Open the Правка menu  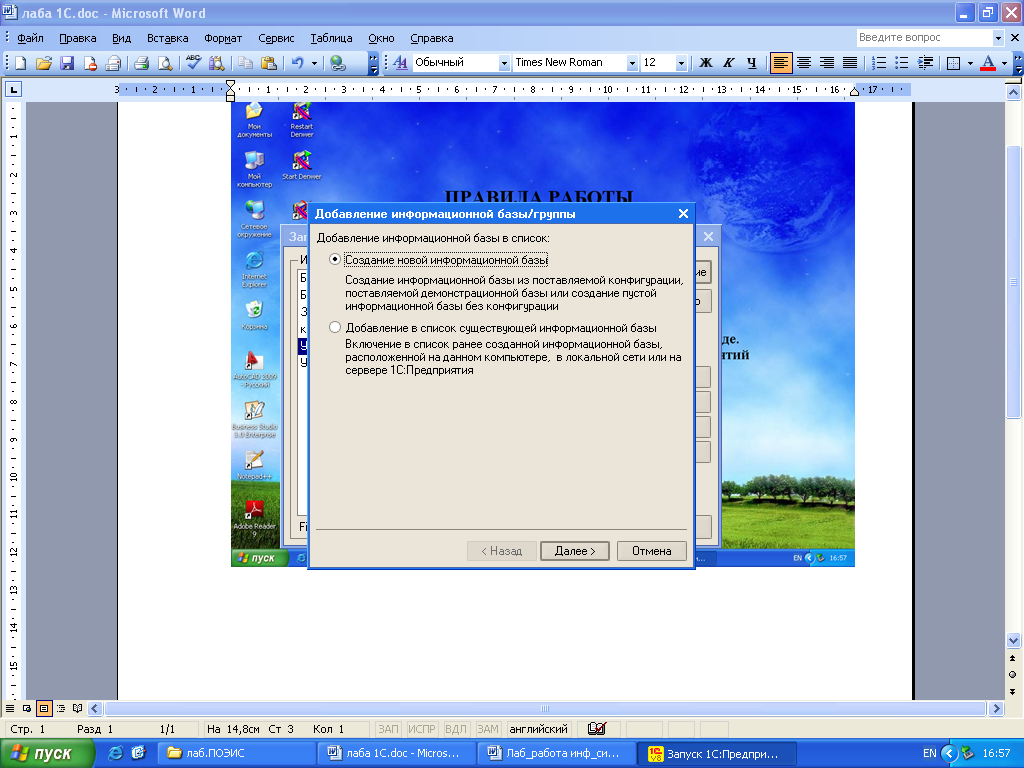(78, 38)
